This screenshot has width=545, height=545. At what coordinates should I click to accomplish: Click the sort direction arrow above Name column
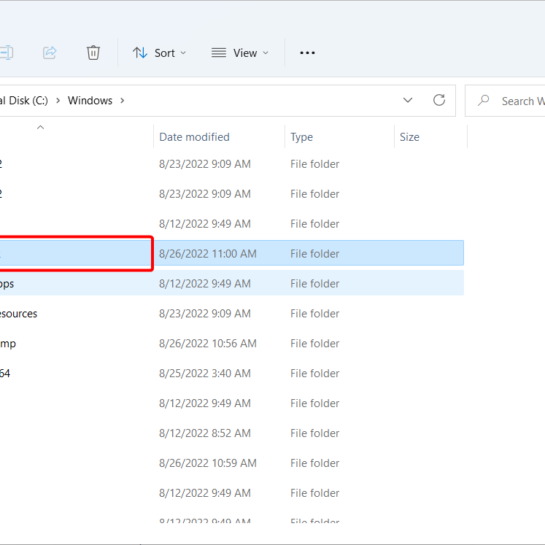coord(40,128)
